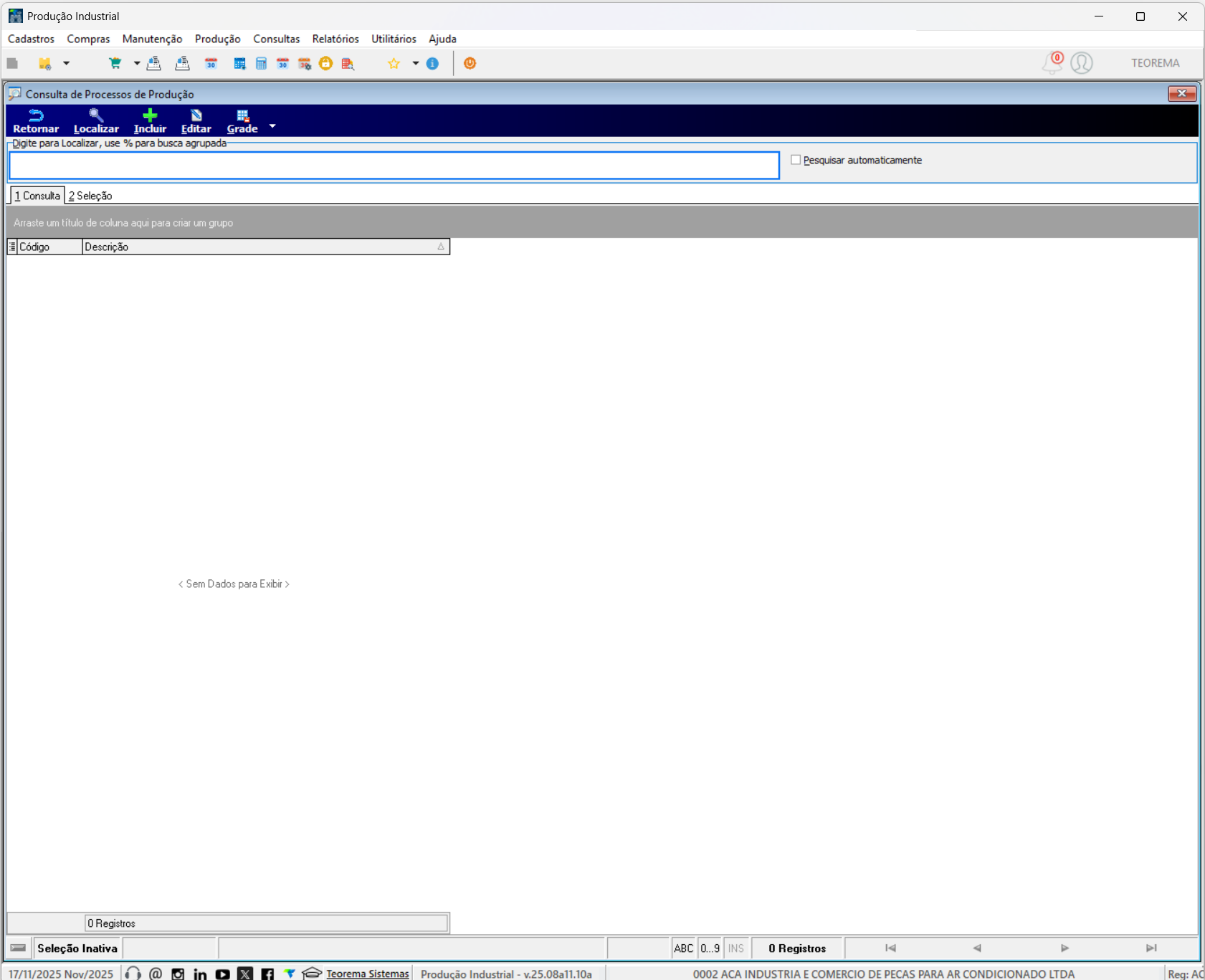1205x980 pixels.
Task: Click the @ email icon in status bar
Action: [155, 974]
